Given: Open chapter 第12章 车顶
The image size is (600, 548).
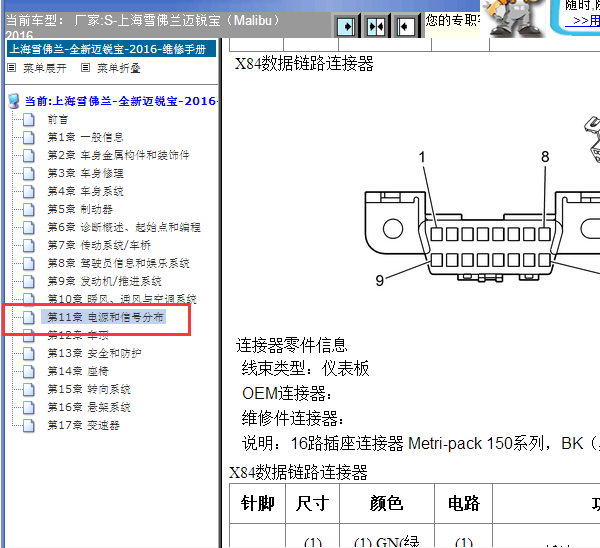Looking at the screenshot, I should tap(78, 335).
